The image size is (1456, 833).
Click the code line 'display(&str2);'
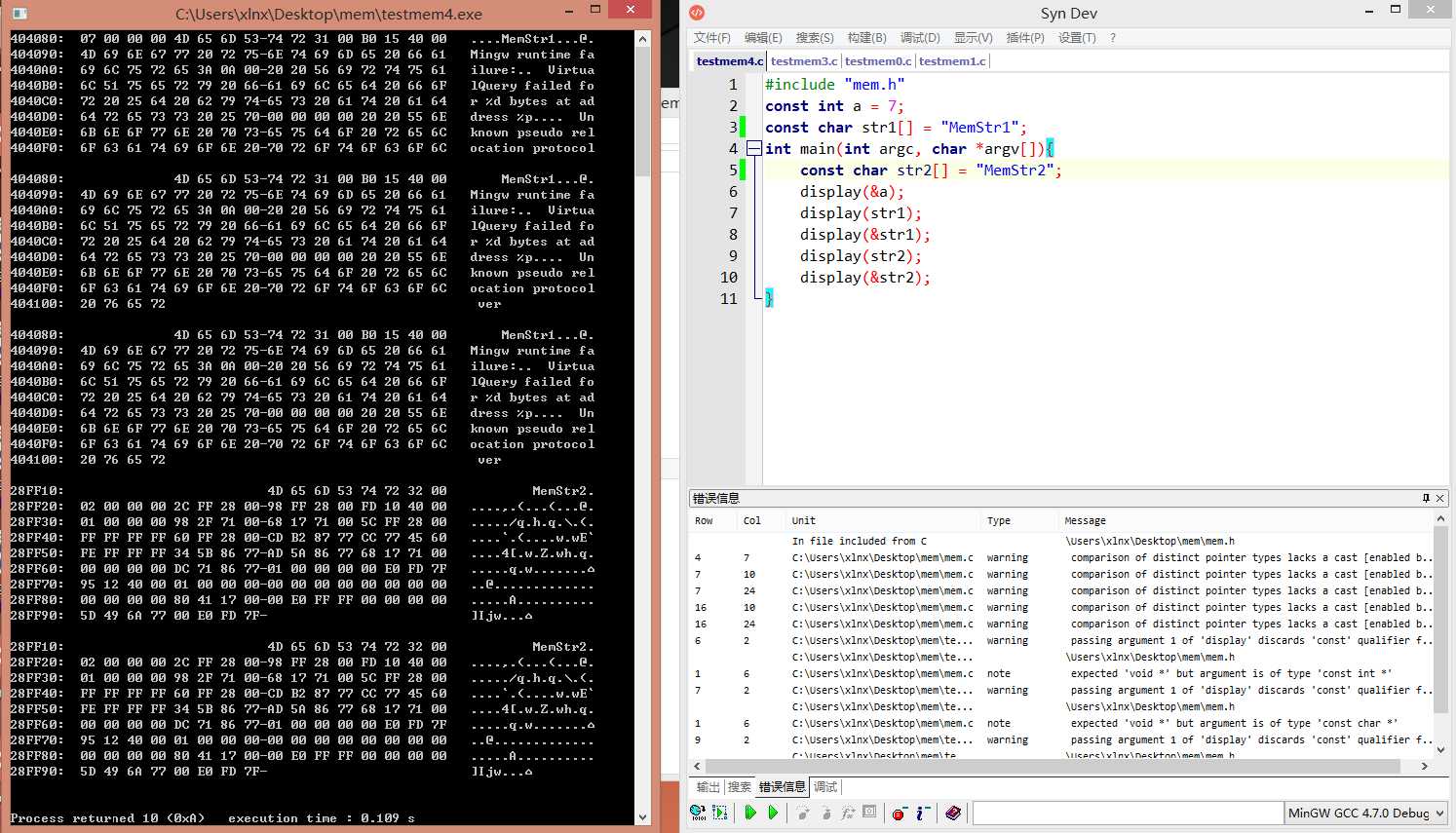pyautogui.click(x=864, y=277)
